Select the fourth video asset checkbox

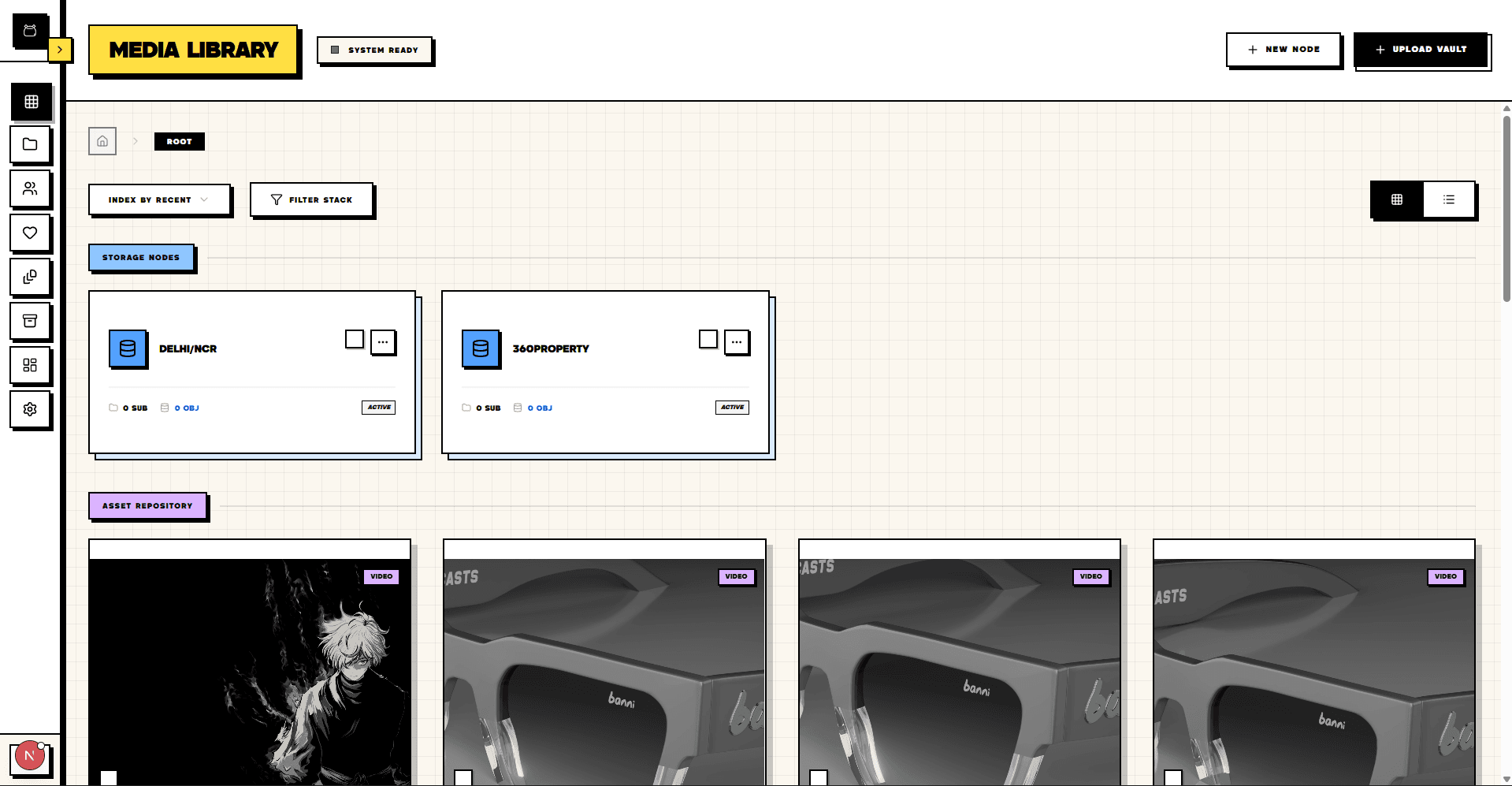click(x=1173, y=778)
